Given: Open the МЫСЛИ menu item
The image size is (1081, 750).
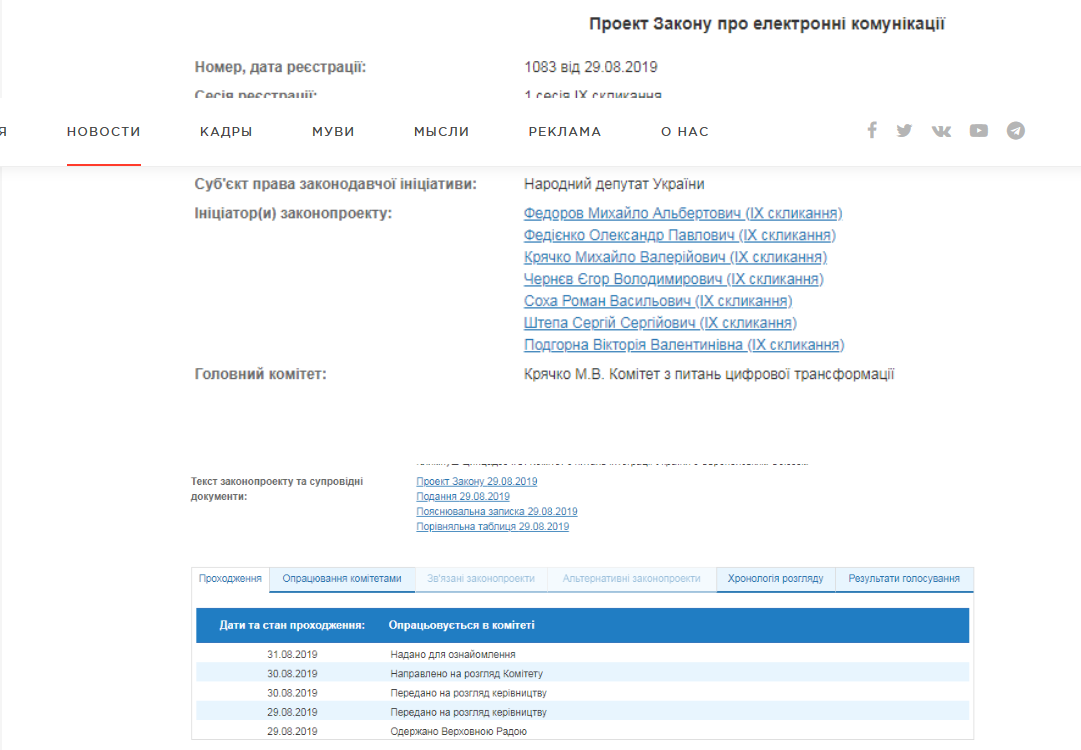Looking at the screenshot, I should click(441, 132).
